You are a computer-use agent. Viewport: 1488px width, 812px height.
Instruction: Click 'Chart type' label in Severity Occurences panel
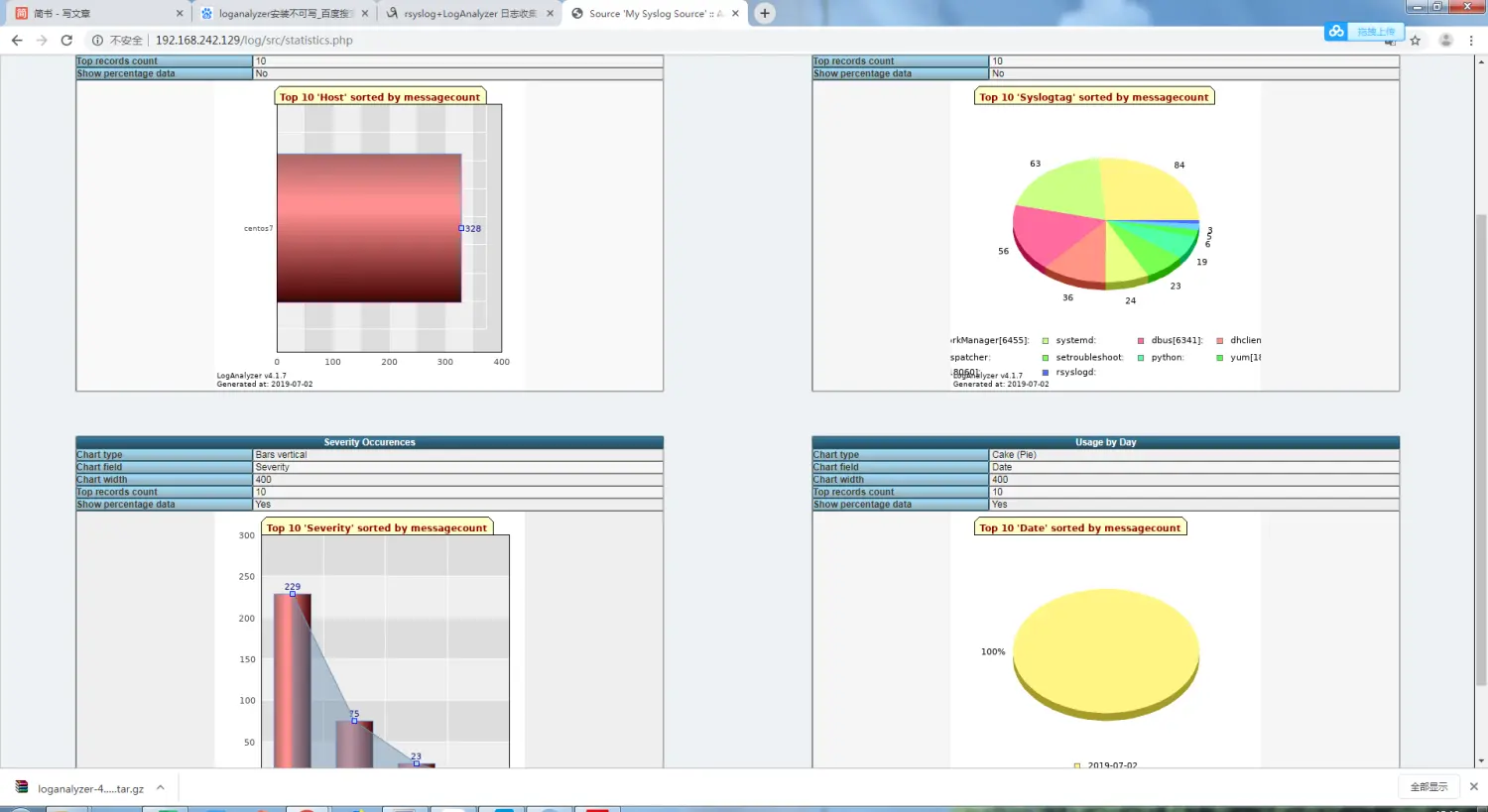pos(100,455)
